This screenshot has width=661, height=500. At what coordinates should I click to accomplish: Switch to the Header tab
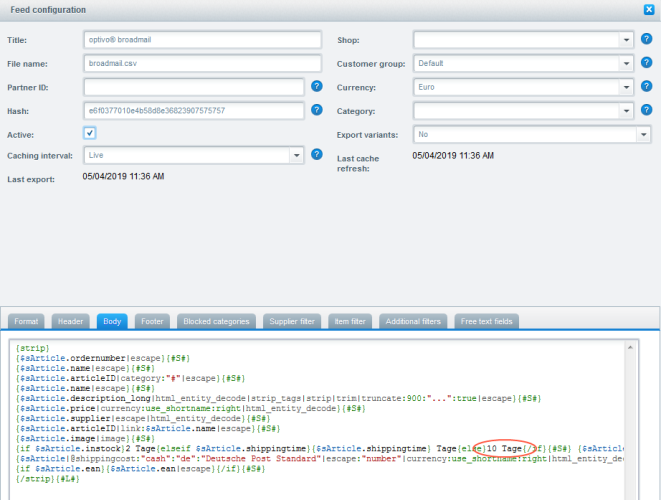[70, 321]
